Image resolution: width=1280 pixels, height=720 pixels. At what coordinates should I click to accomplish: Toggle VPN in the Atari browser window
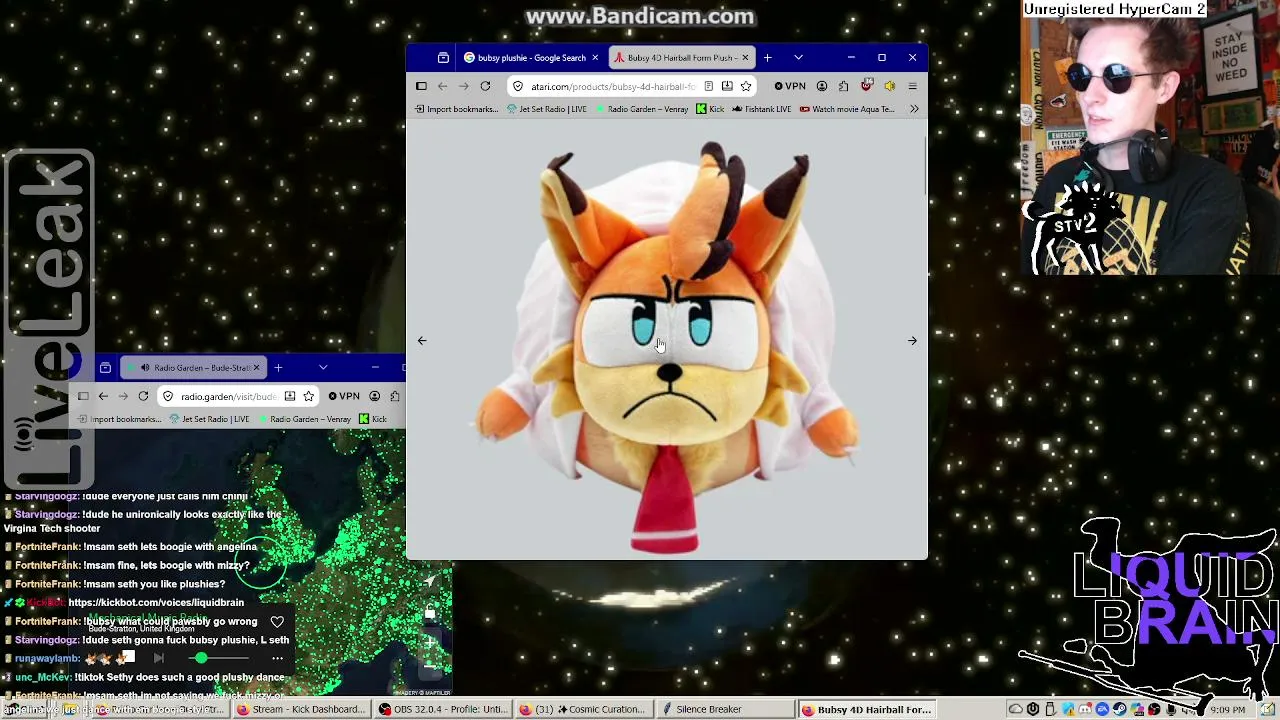click(x=790, y=86)
